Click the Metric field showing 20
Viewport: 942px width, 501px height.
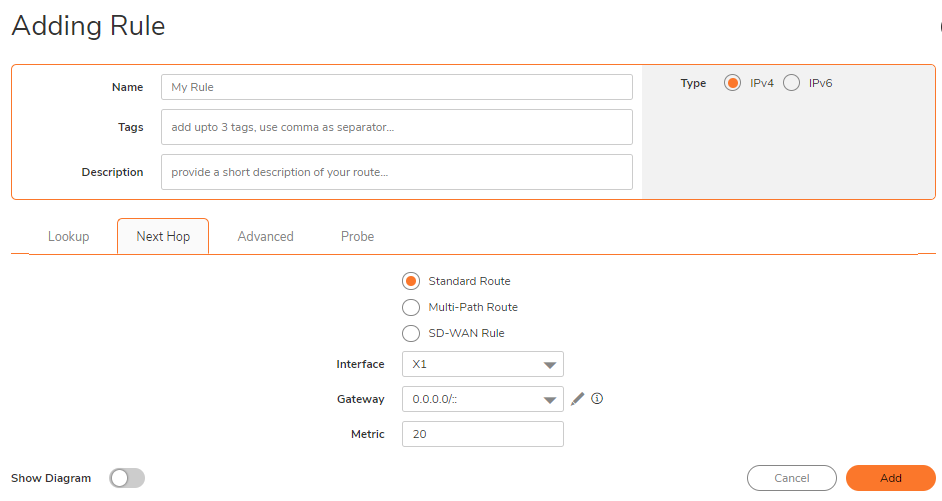(x=482, y=434)
